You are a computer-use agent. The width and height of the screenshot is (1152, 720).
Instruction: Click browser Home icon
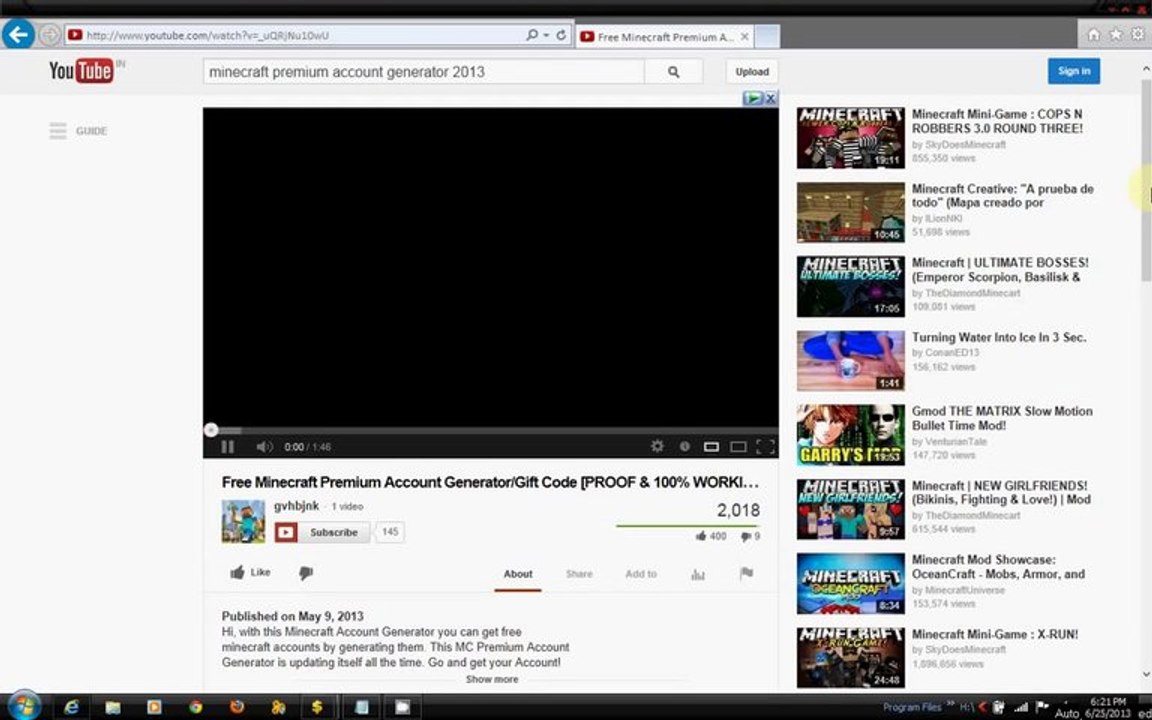pyautogui.click(x=1093, y=35)
